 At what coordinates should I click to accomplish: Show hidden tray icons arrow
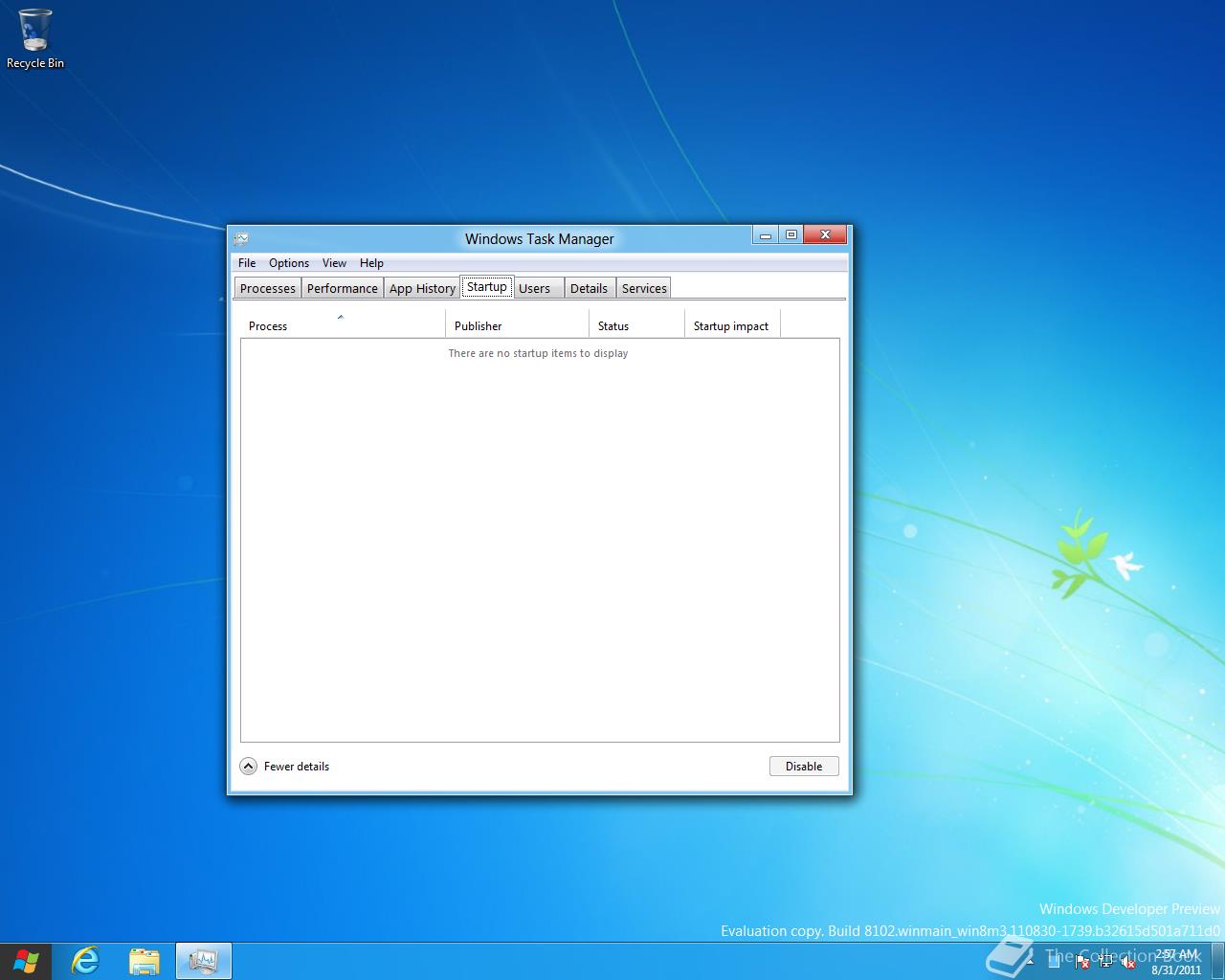click(x=1030, y=962)
